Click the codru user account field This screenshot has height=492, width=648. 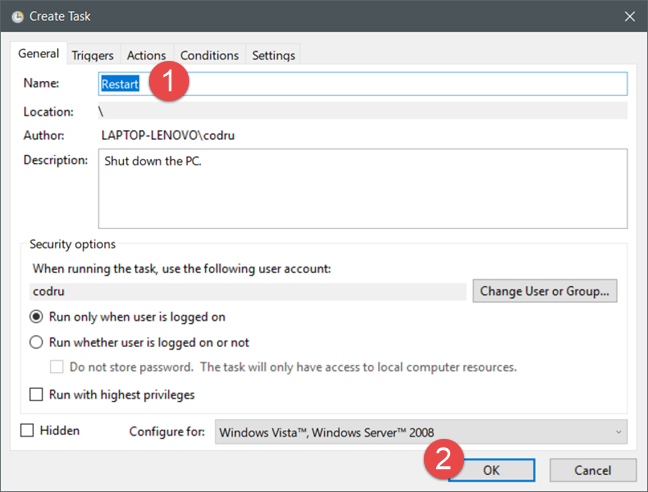pyautogui.click(x=248, y=292)
